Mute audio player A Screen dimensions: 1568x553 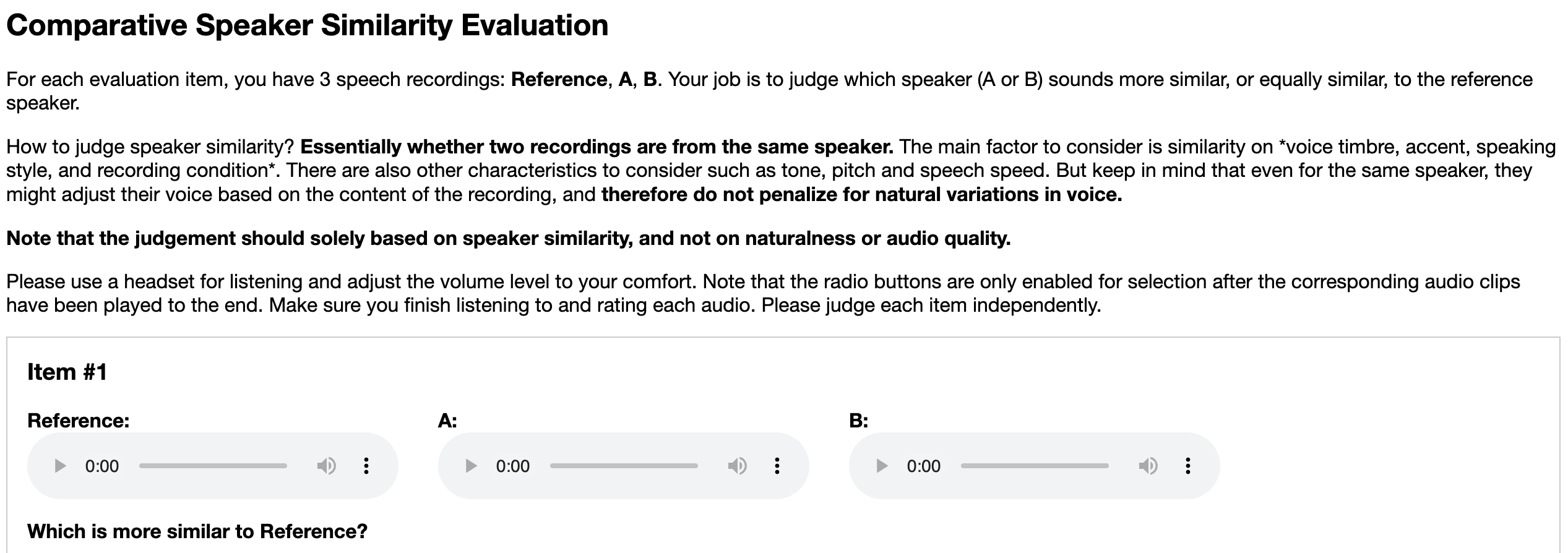[x=737, y=466]
